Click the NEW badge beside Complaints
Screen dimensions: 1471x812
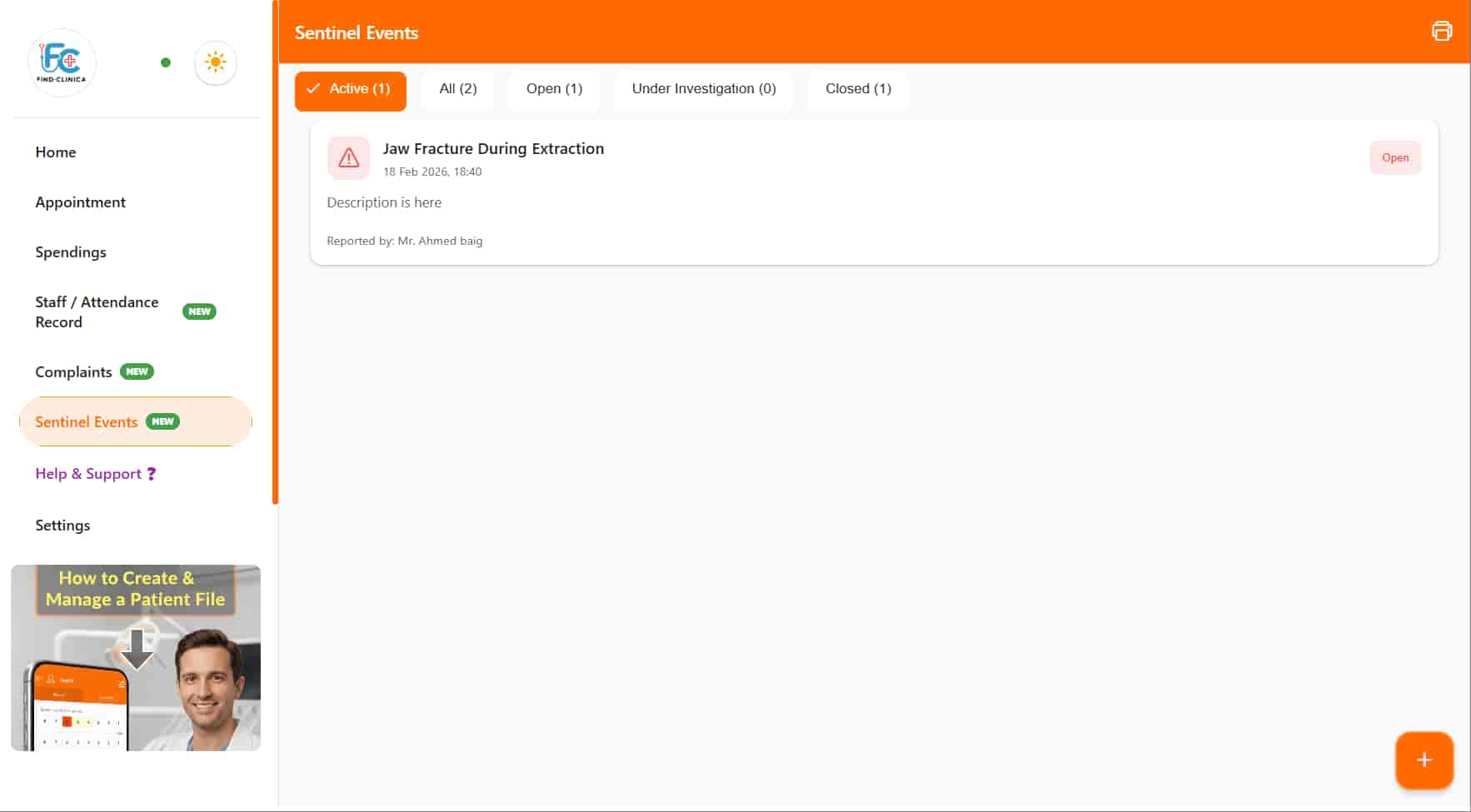tap(137, 371)
